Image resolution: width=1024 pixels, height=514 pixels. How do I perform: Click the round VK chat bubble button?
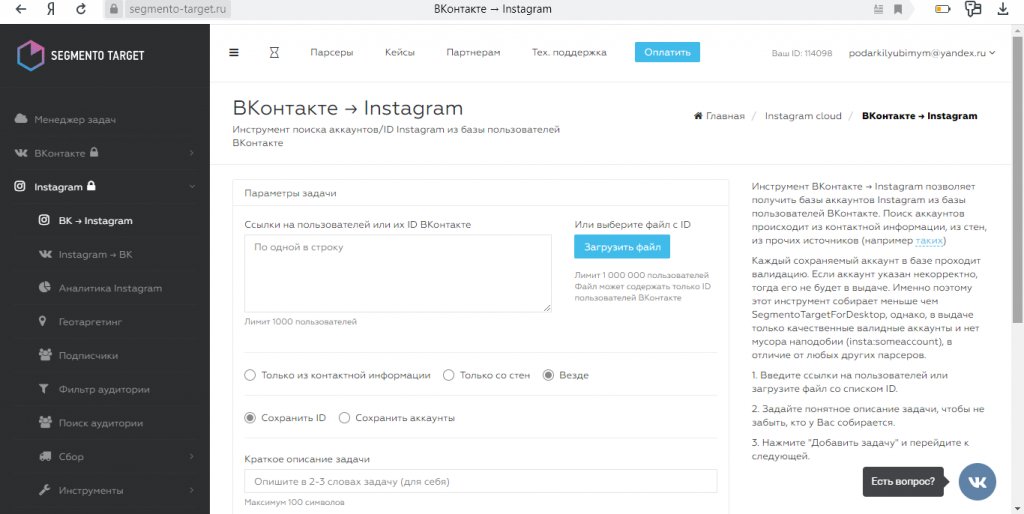point(977,482)
